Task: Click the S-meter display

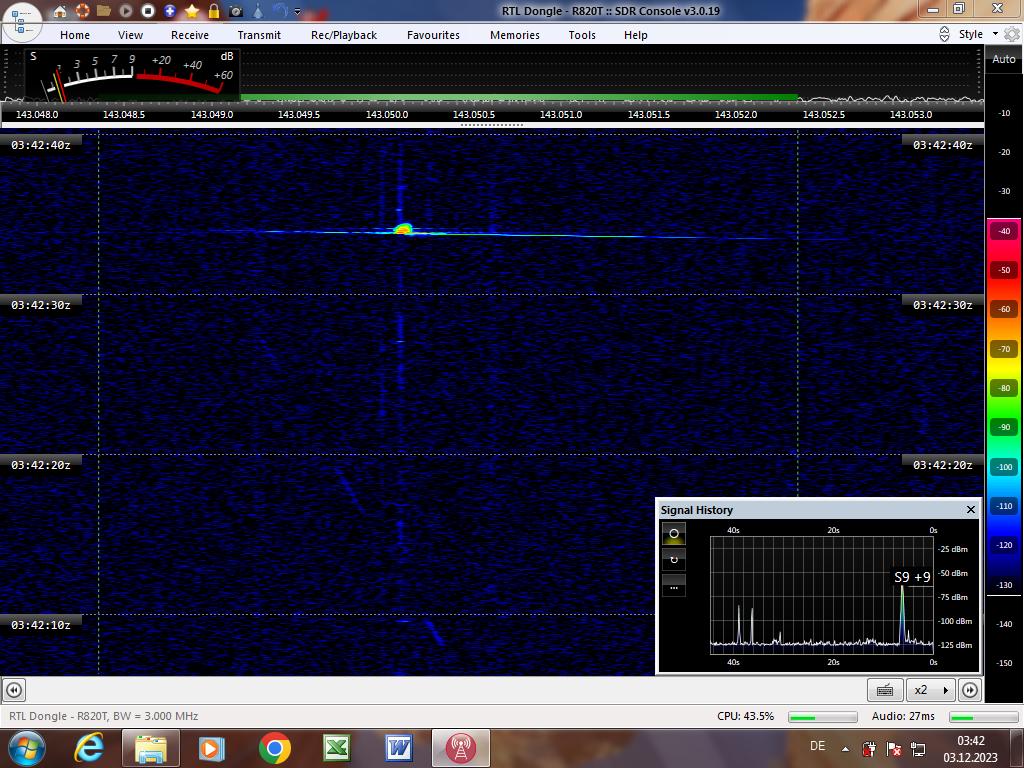Action: coord(133,75)
